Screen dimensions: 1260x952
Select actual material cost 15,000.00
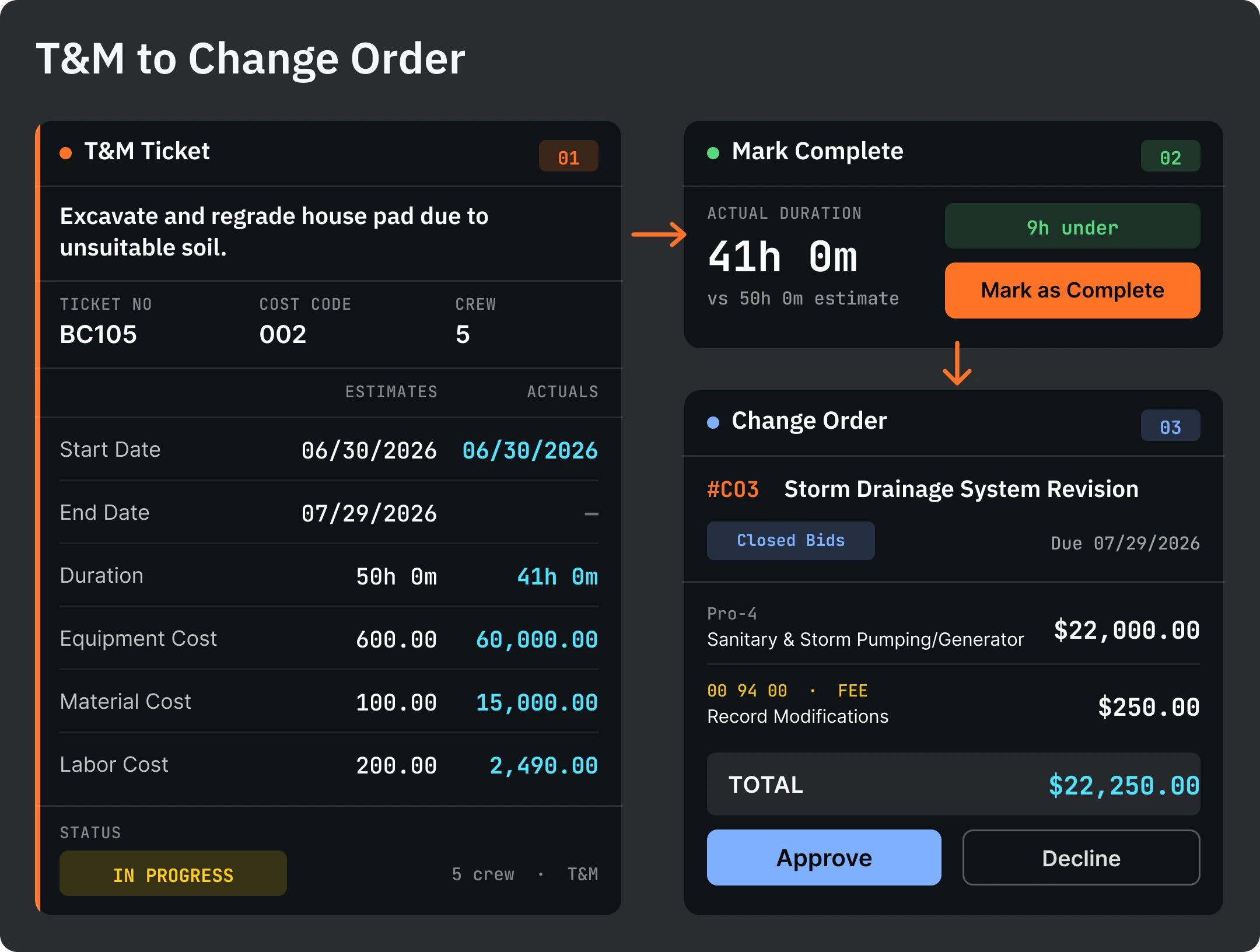coord(537,702)
